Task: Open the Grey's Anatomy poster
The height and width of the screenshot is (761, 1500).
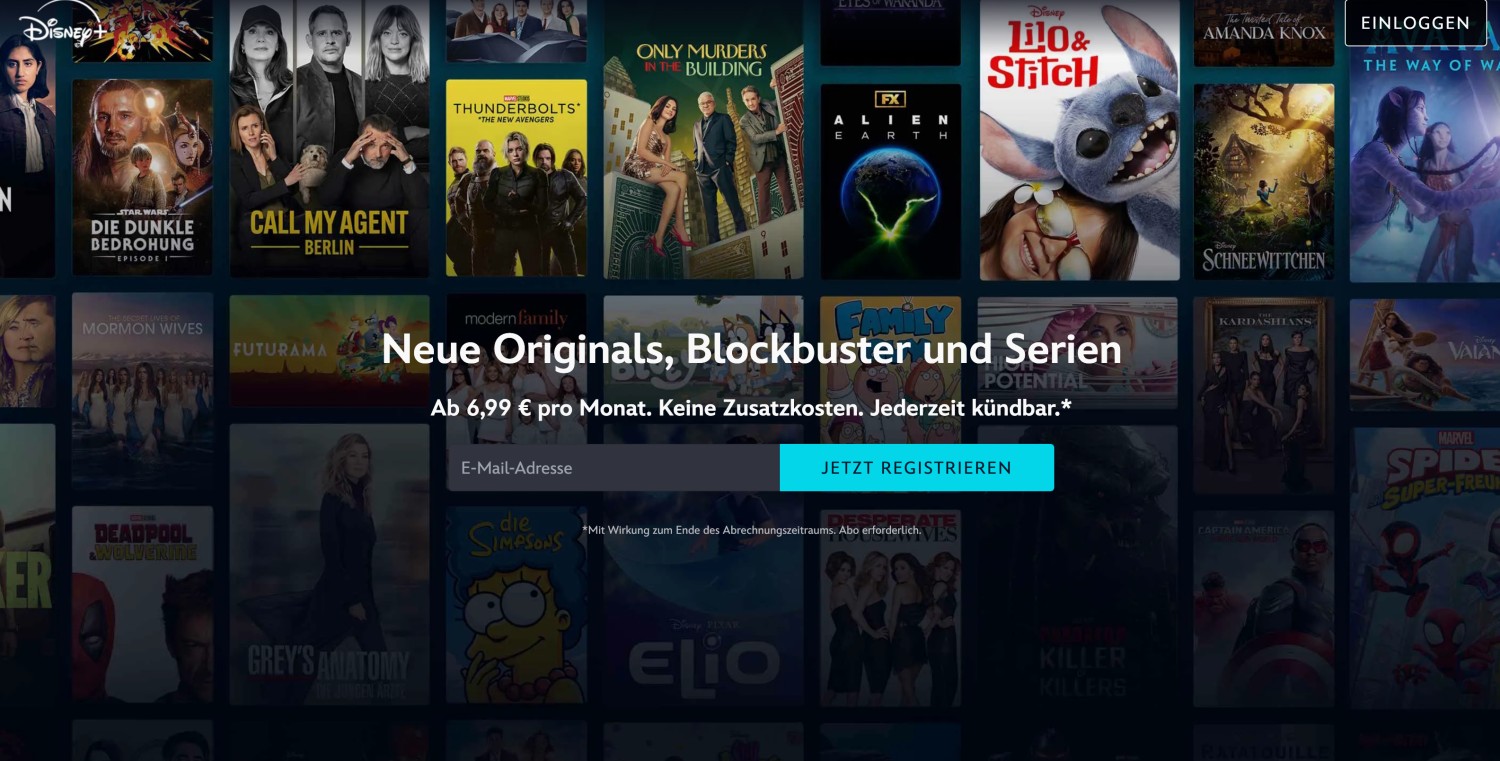Action: click(329, 564)
